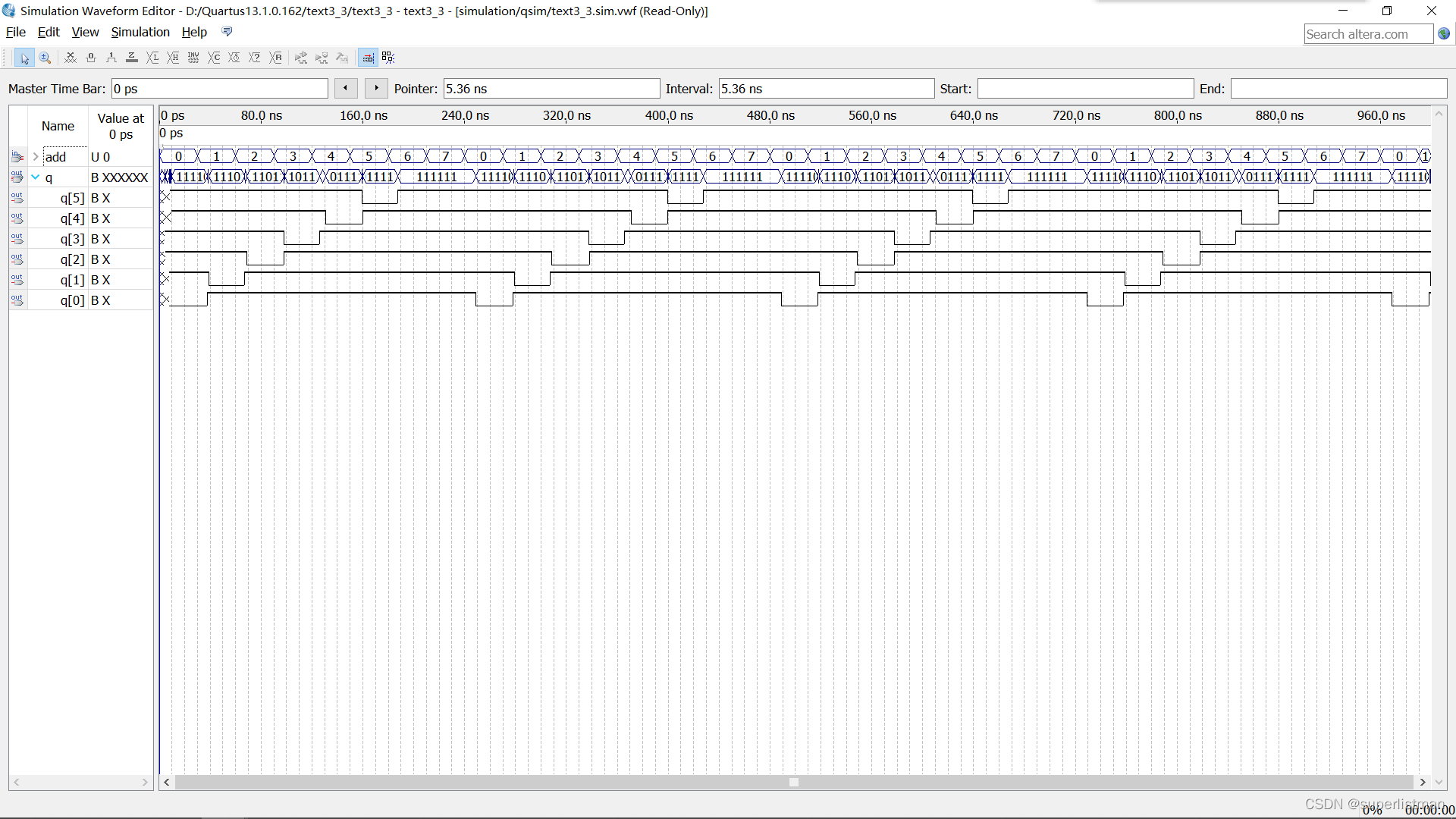Activate the Zoom tool
The height and width of the screenshot is (819, 1456).
click(45, 58)
